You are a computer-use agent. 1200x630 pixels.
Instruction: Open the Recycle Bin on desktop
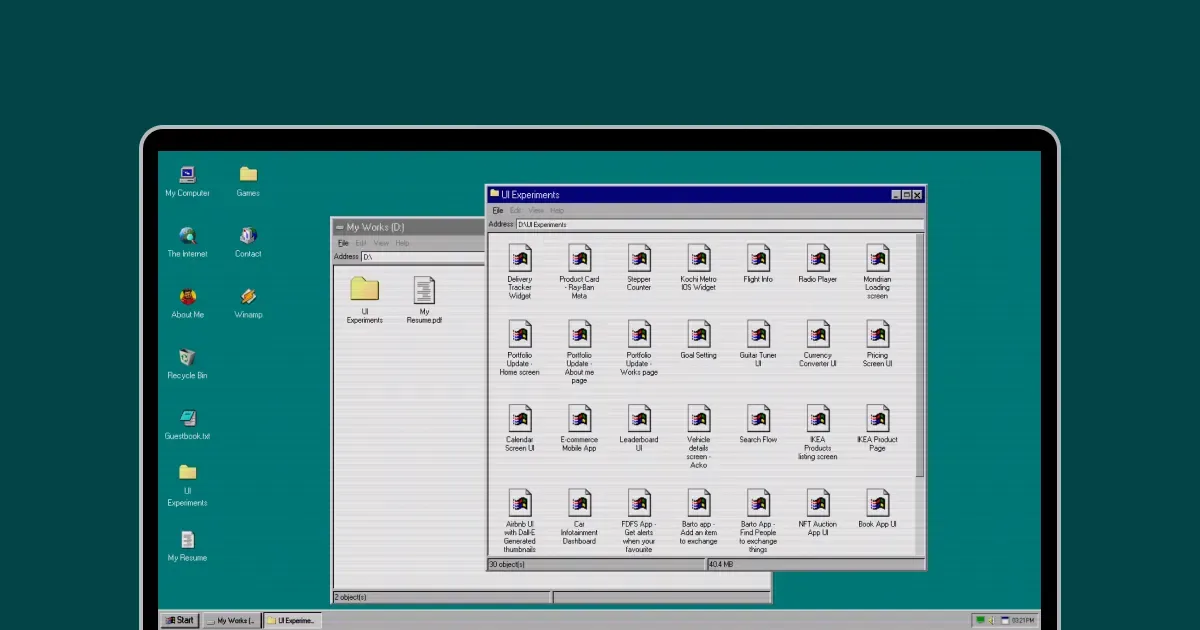[188, 364]
